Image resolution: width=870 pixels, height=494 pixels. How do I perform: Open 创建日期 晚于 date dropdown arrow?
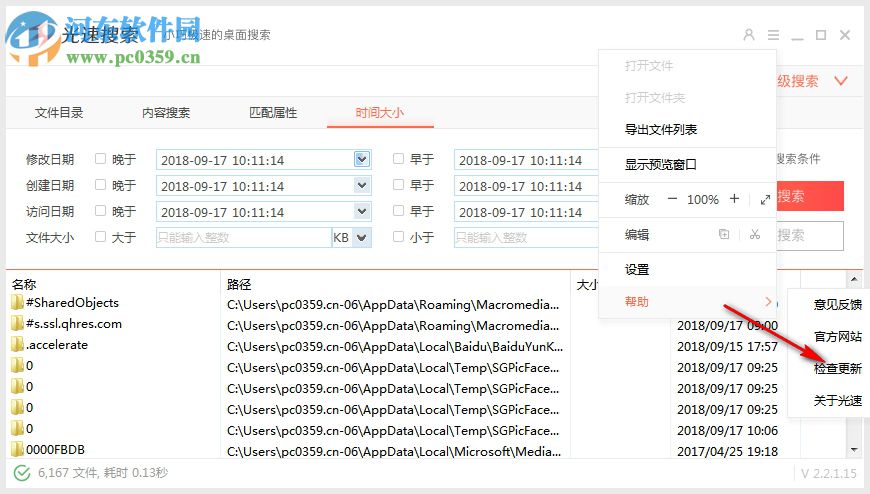(362, 185)
